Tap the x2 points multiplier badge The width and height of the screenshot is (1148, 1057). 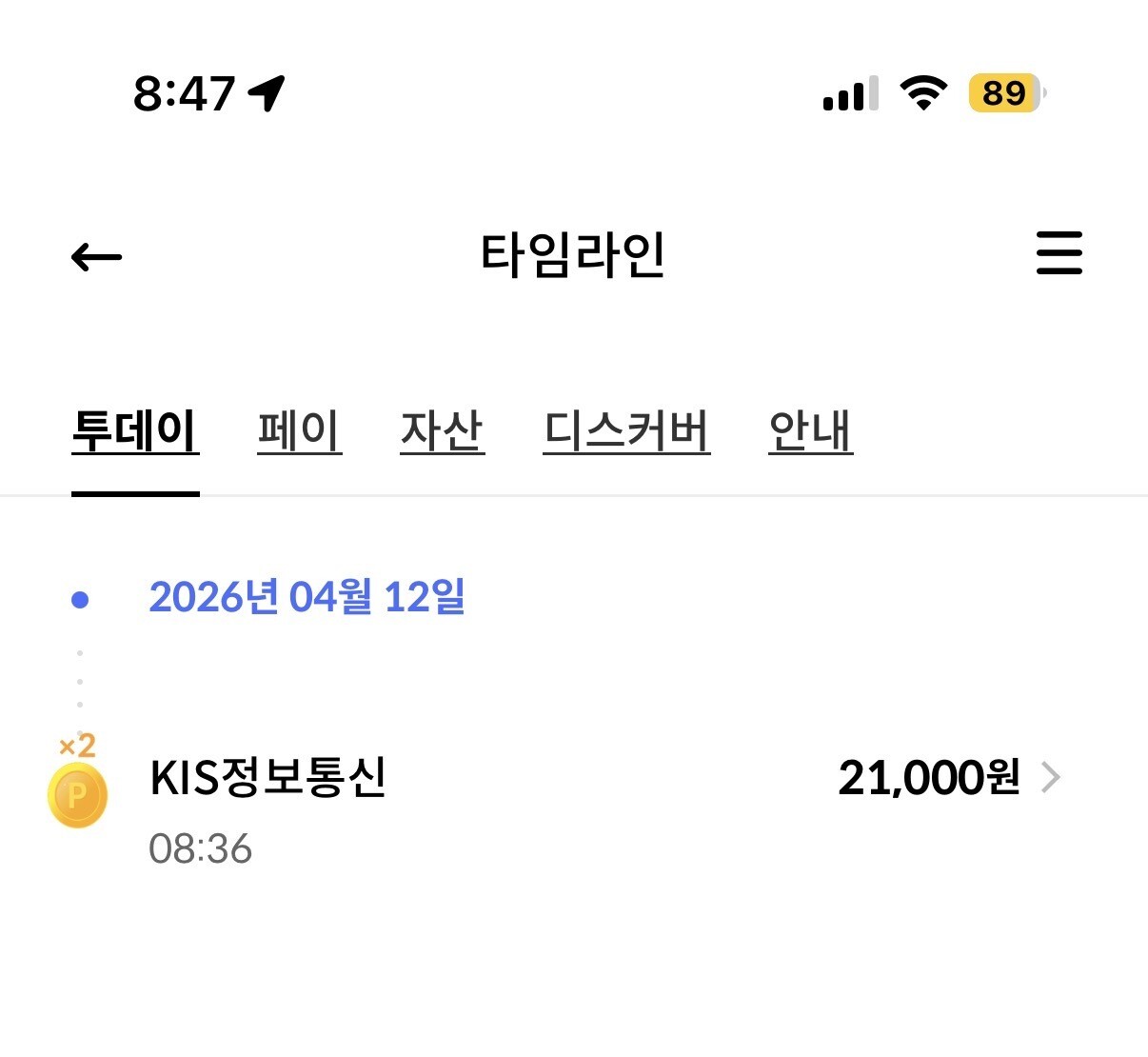pyautogui.click(x=77, y=746)
